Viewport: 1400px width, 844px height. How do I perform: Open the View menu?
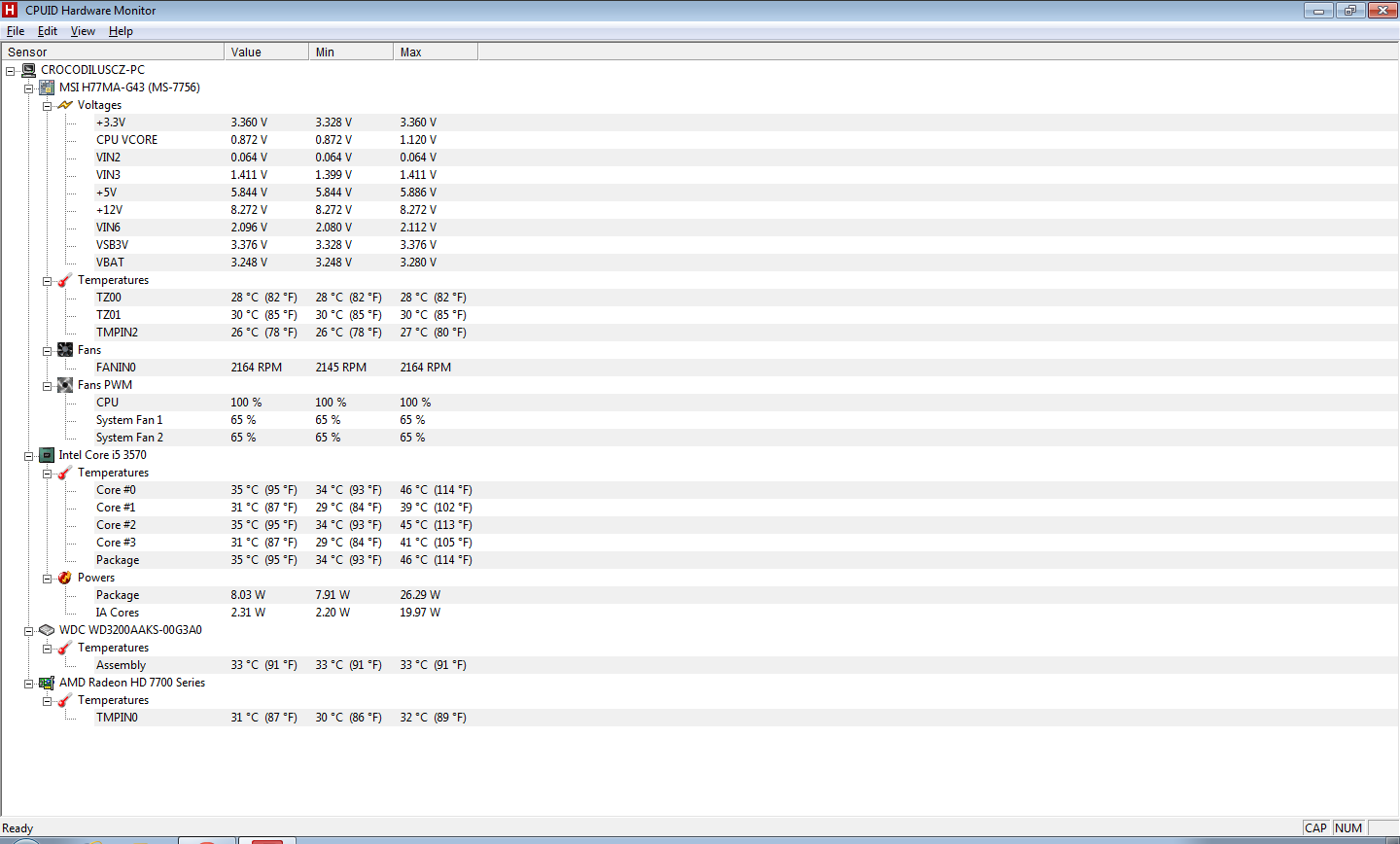[83, 31]
